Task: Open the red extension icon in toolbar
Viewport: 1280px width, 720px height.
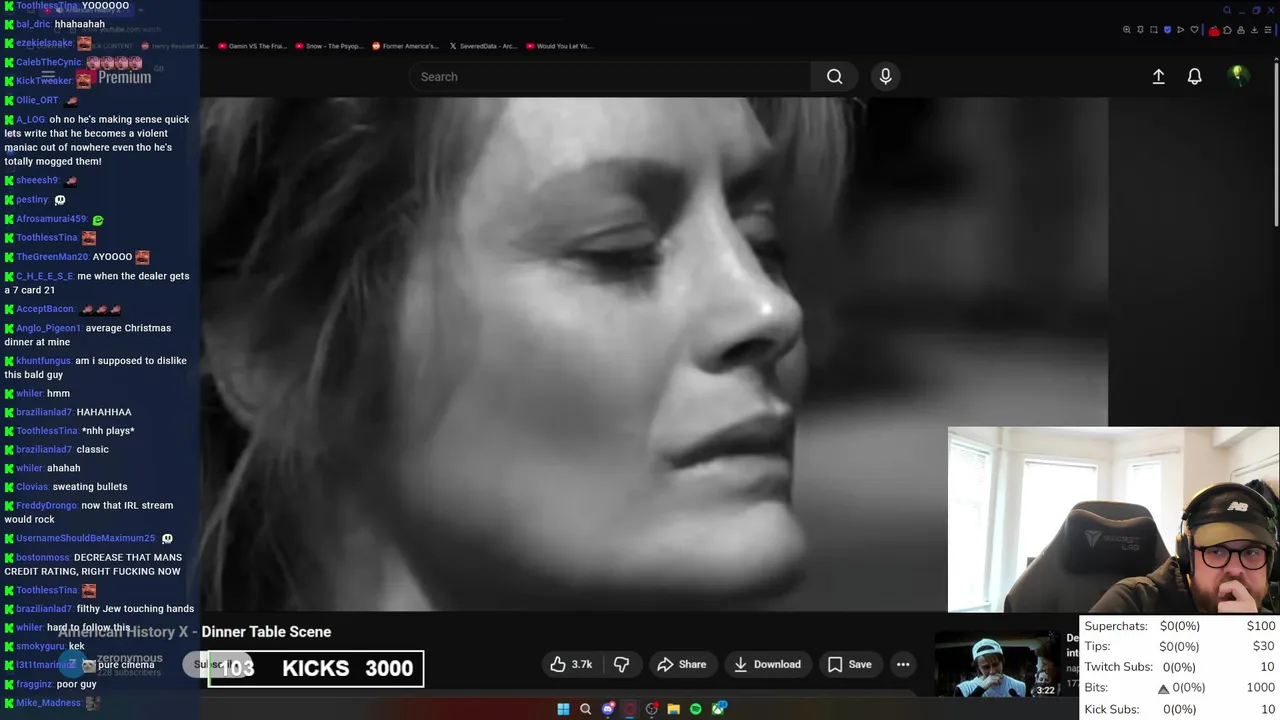Action: 1214,31
